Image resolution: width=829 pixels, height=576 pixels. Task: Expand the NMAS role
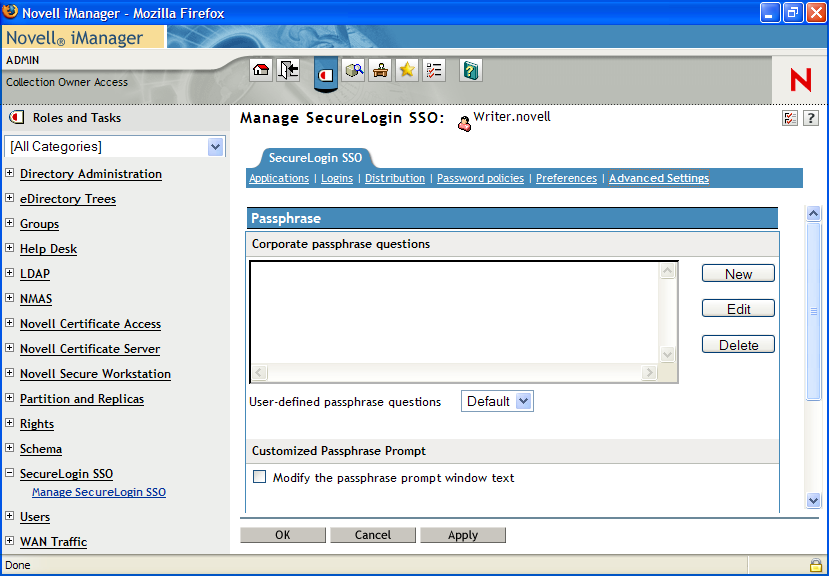click(x=10, y=297)
